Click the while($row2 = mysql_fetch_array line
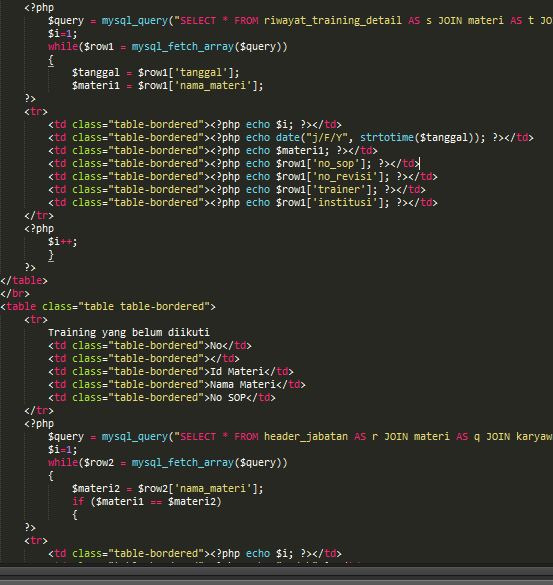 (168, 463)
